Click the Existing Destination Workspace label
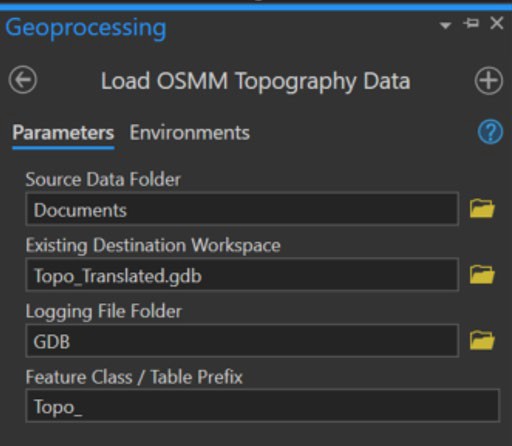This screenshot has height=446, width=512. 153,246
